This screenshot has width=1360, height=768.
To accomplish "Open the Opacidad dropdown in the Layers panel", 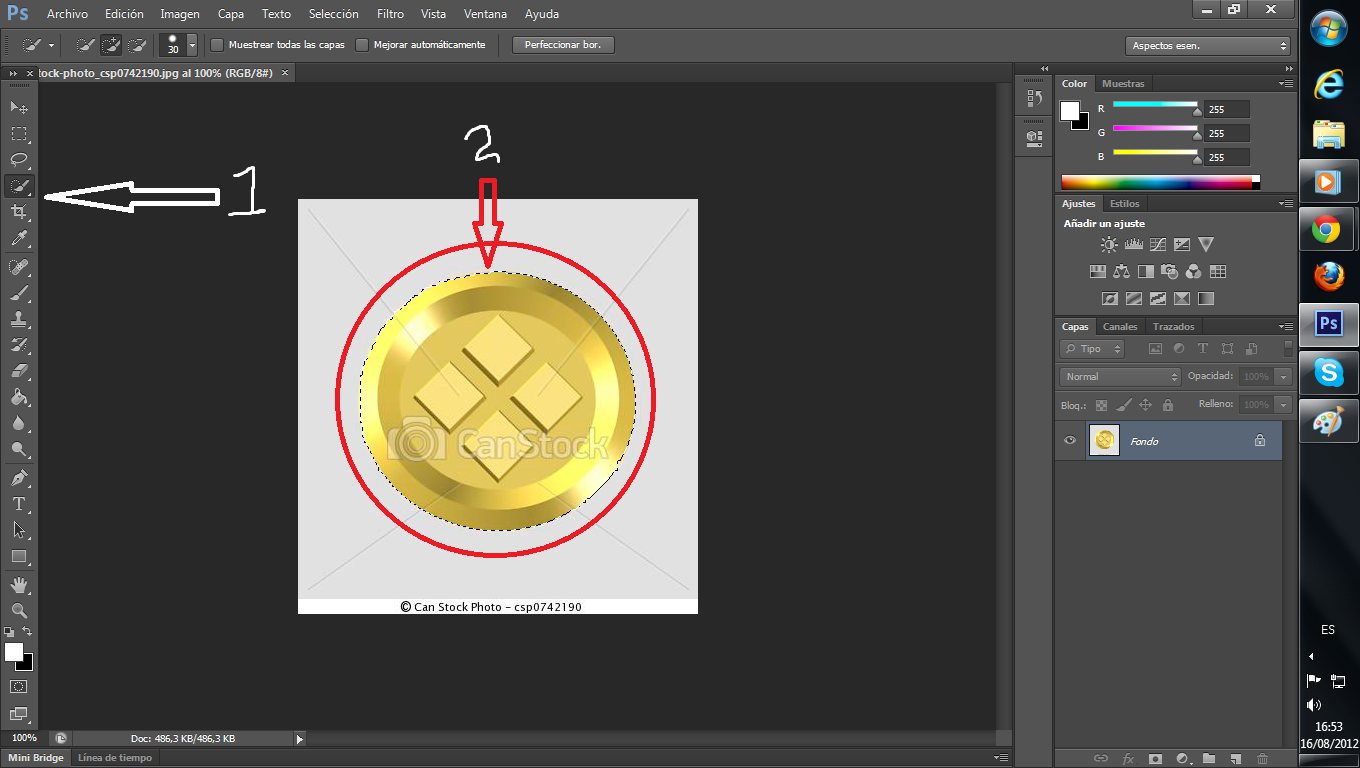I will coord(1281,376).
